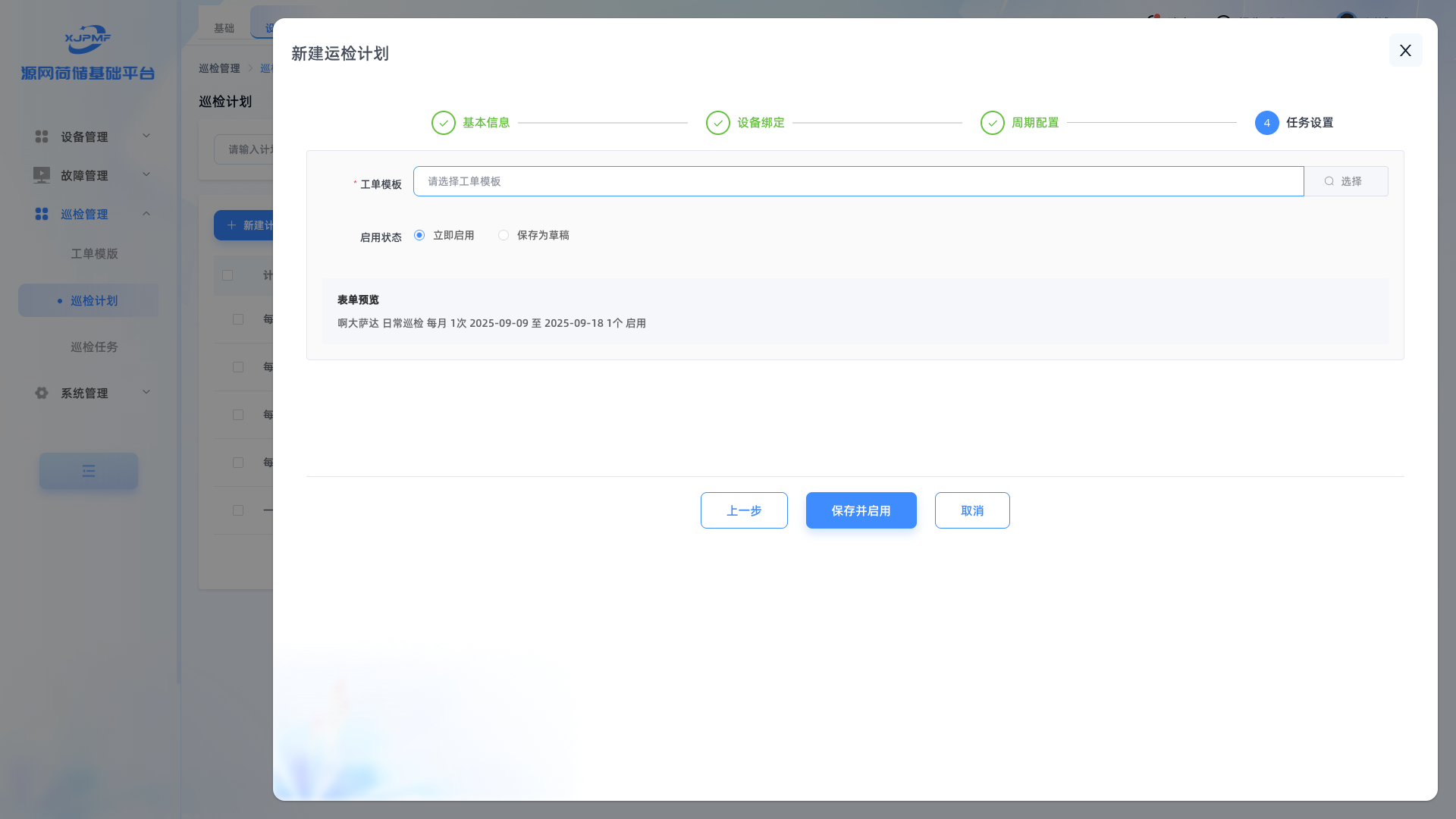This screenshot has height=819, width=1456.
Task: Click the 巡检管理 four-dot icon
Action: coord(42,215)
